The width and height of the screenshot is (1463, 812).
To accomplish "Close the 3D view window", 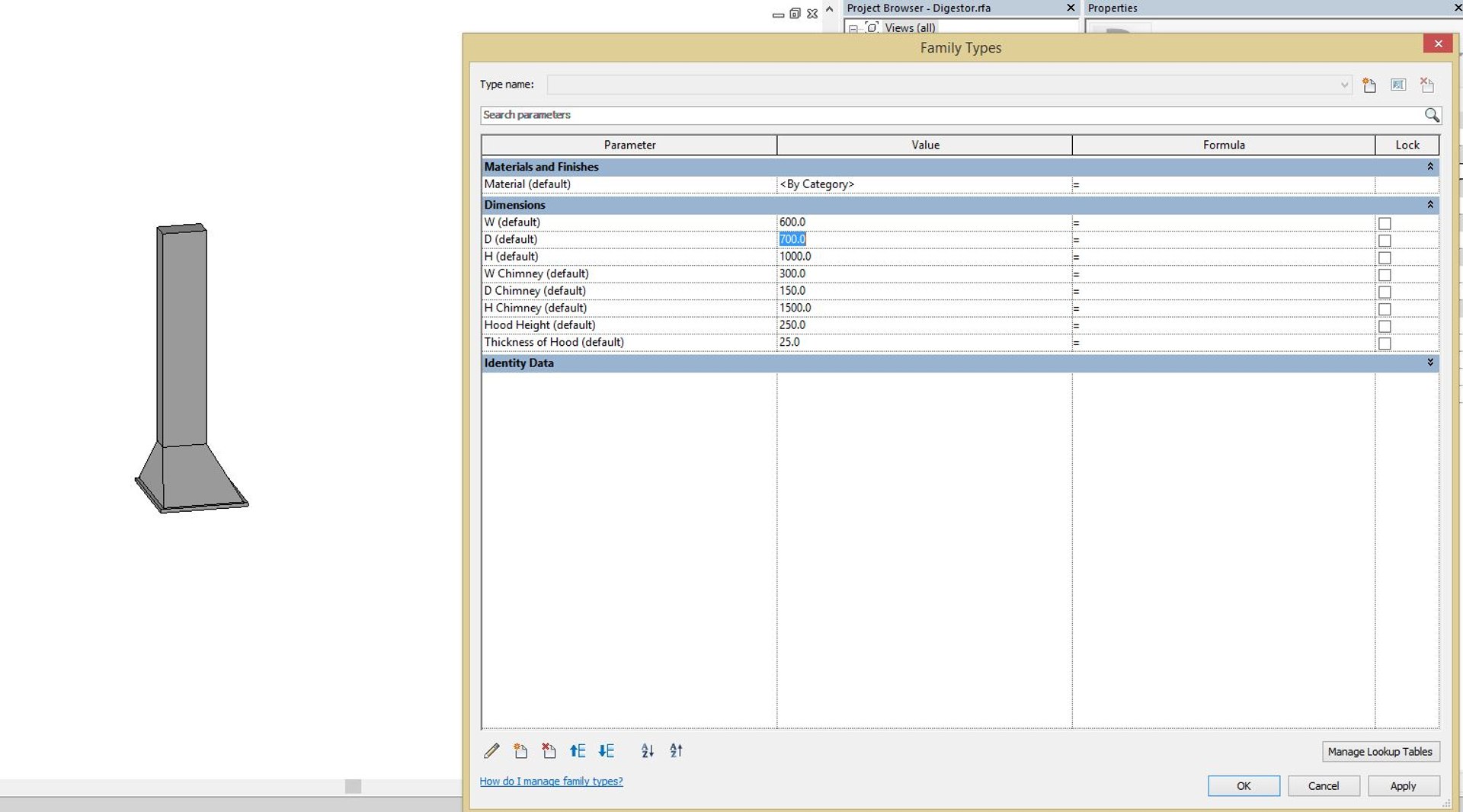I will click(x=812, y=14).
